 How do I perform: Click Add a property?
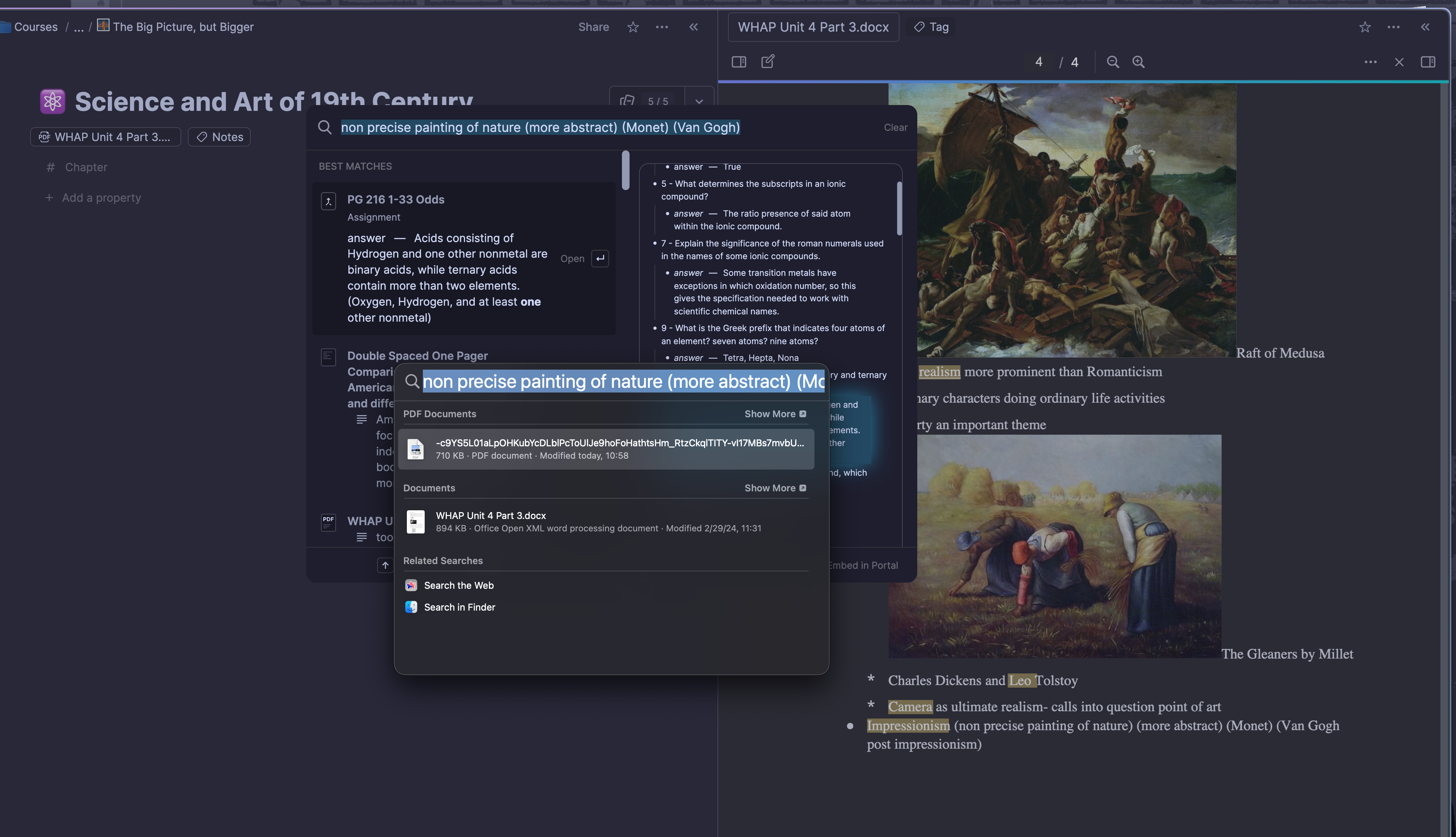[94, 198]
